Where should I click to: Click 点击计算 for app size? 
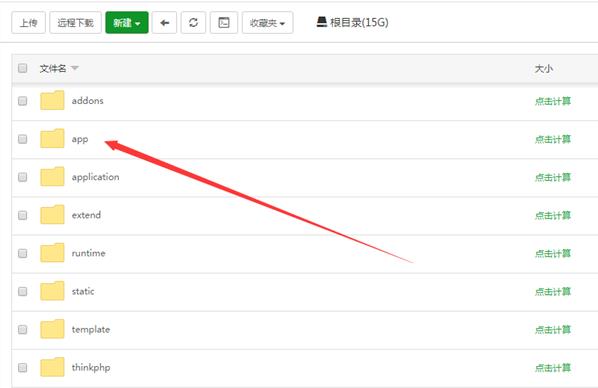point(553,139)
